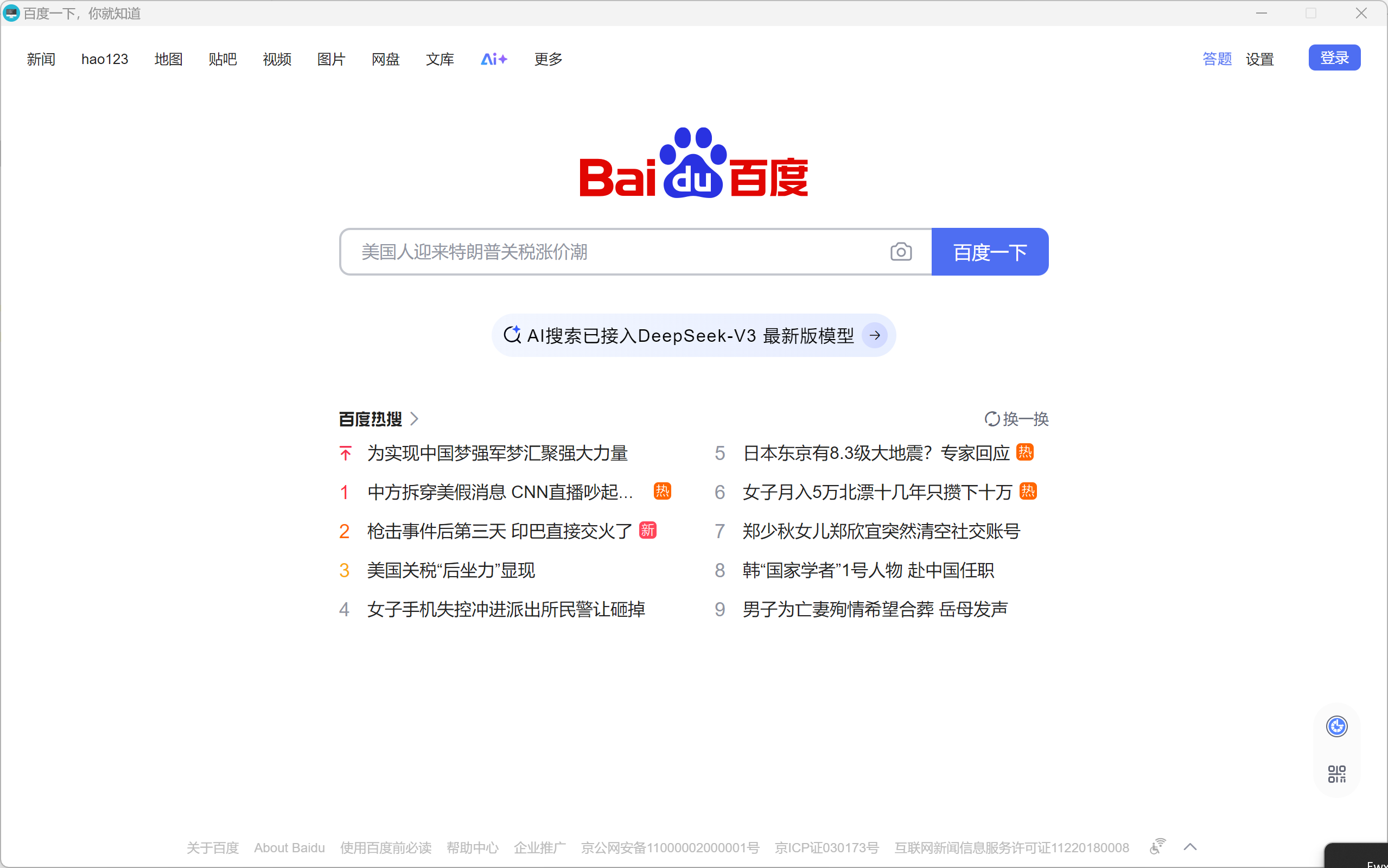Image resolution: width=1388 pixels, height=868 pixels.
Task: Go to the 新闻 navigation item
Action: 41,59
